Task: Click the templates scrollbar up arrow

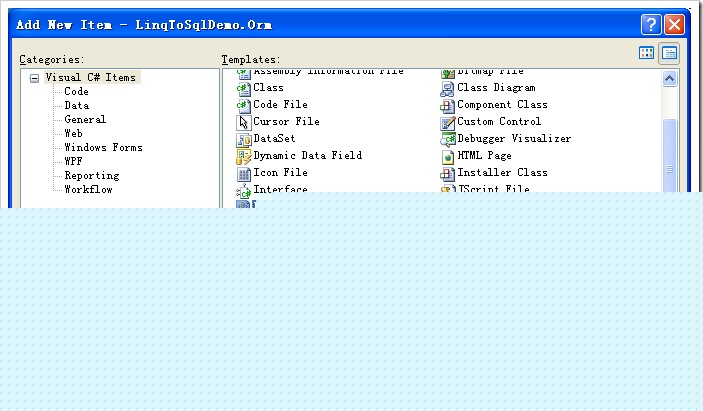Action: click(x=669, y=79)
